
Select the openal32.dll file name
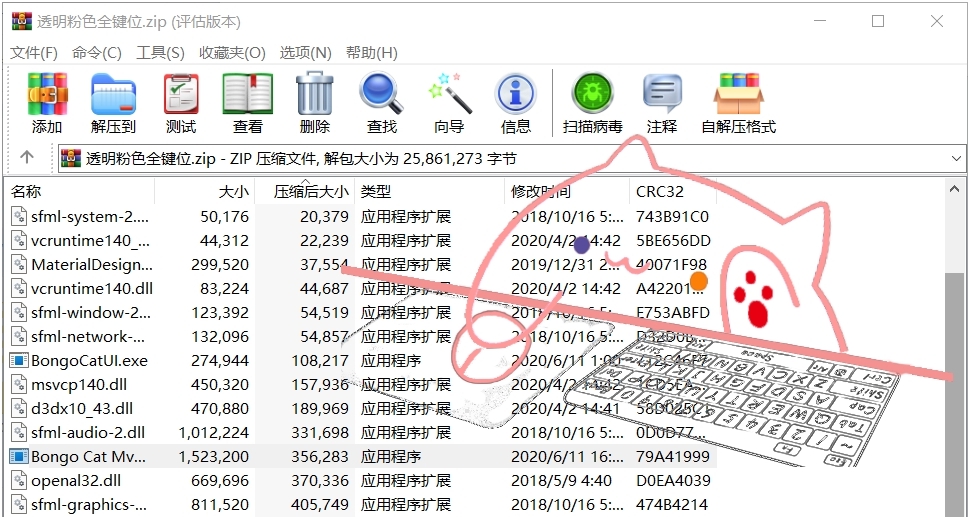[x=76, y=481]
